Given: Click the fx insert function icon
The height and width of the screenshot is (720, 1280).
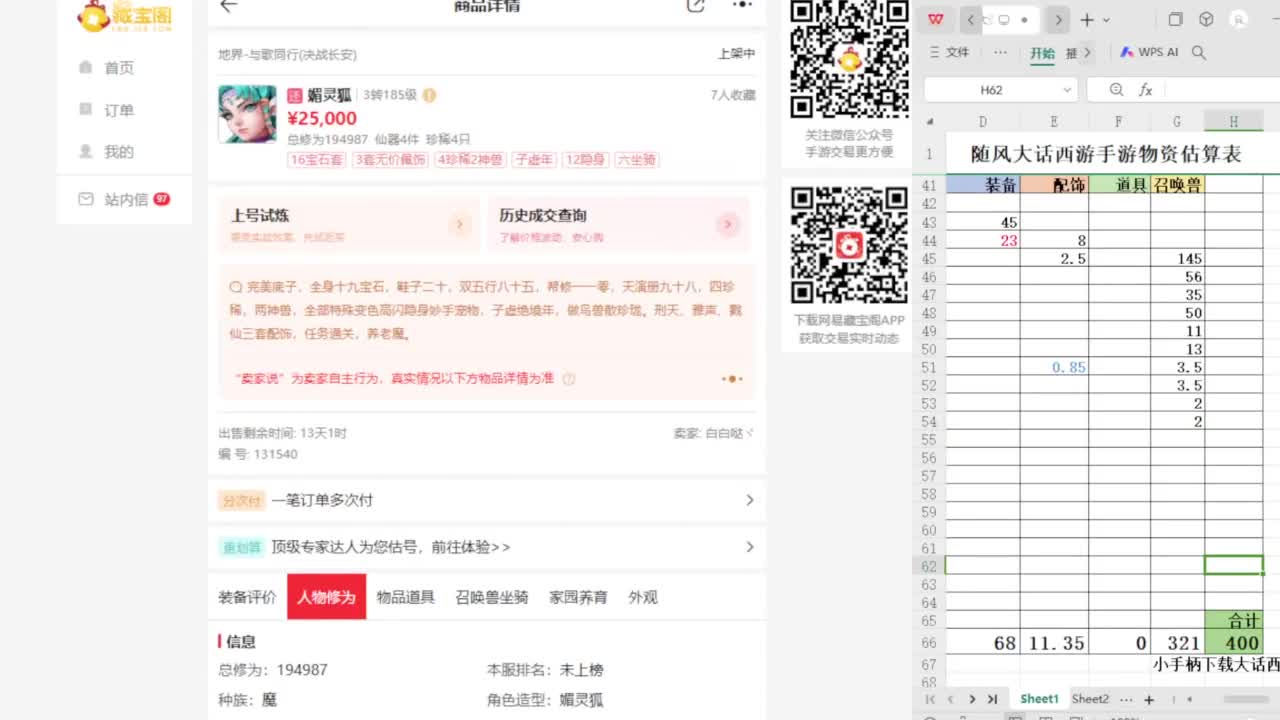Looking at the screenshot, I should (1146, 89).
